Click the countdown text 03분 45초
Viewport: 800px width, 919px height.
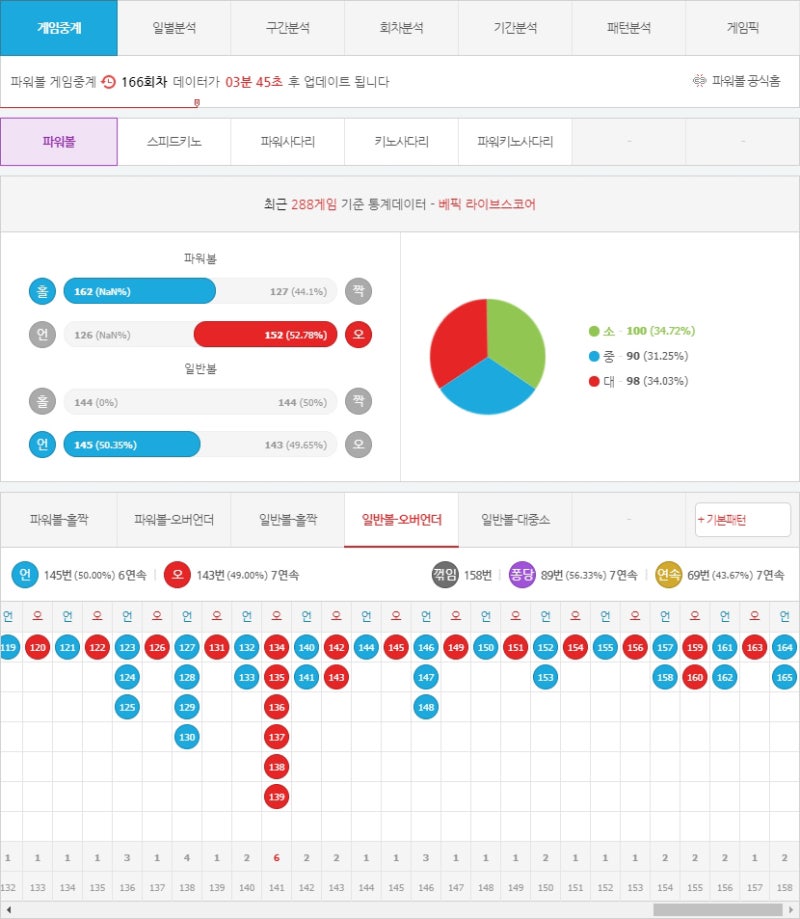(254, 81)
